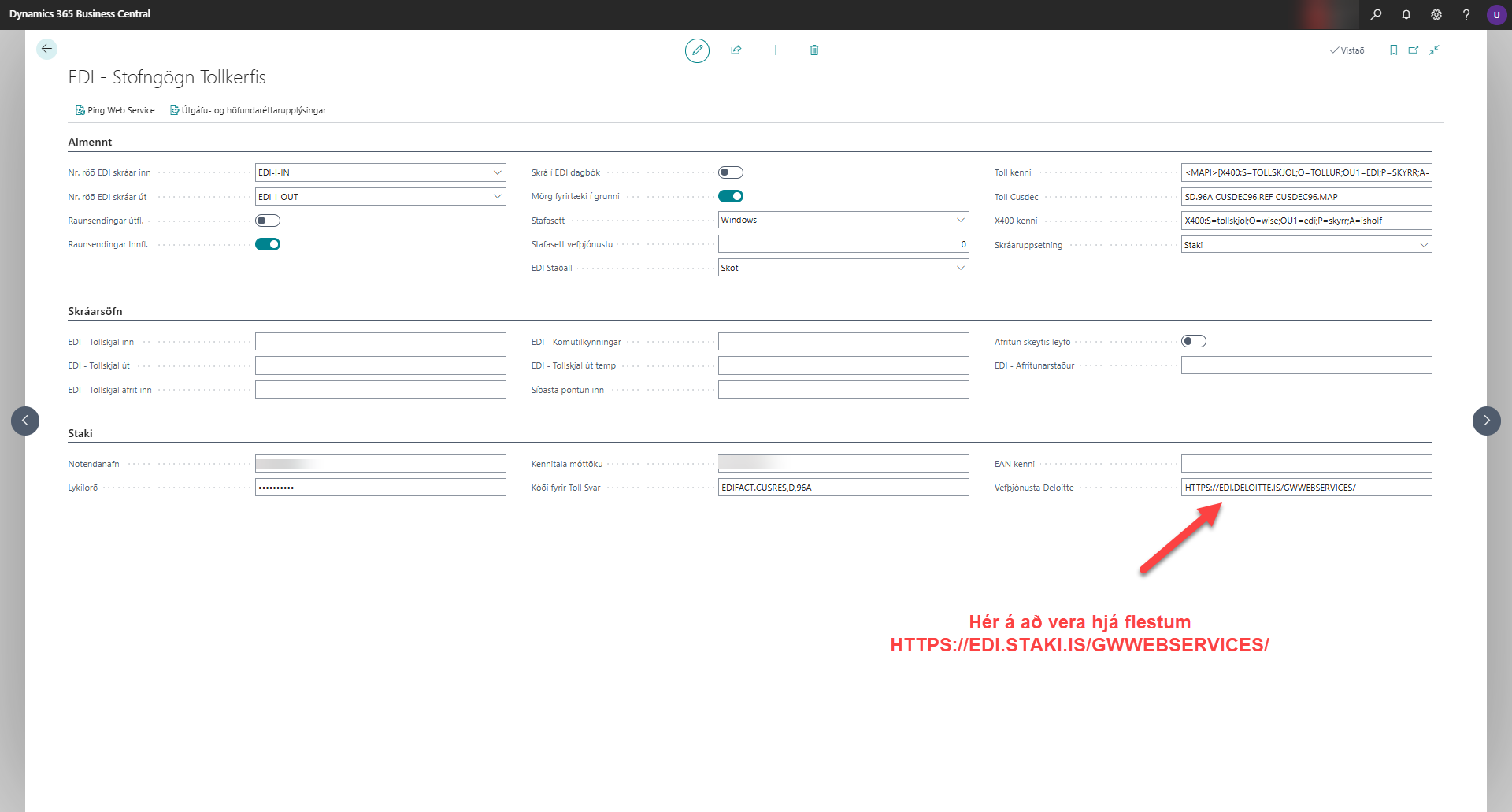Image resolution: width=1512 pixels, height=812 pixels.
Task: Expand Skráaruppsetning dropdown
Action: coord(1423,245)
